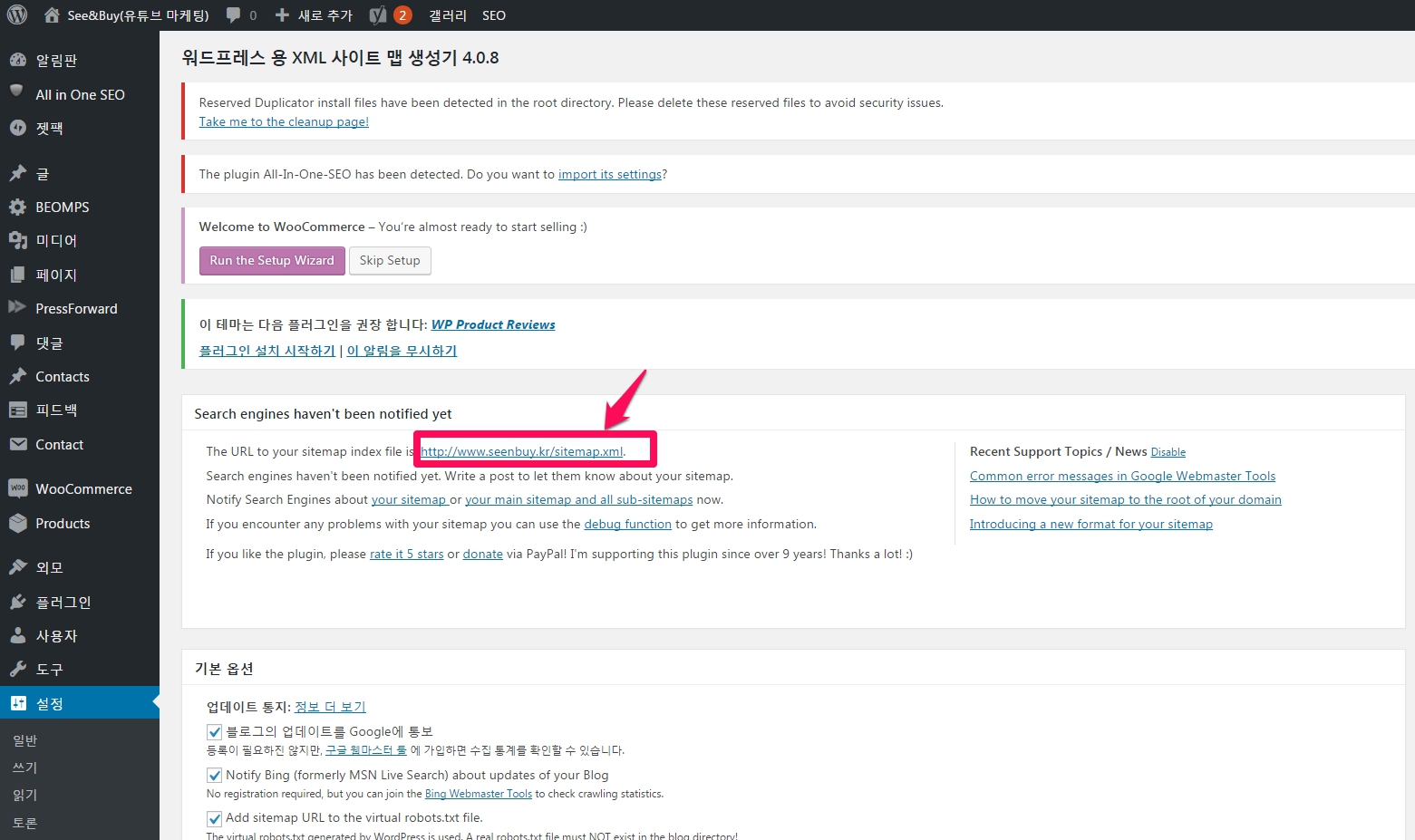The width and height of the screenshot is (1415, 840).
Task: Select 일반 in the settings submenu
Action: click(25, 740)
